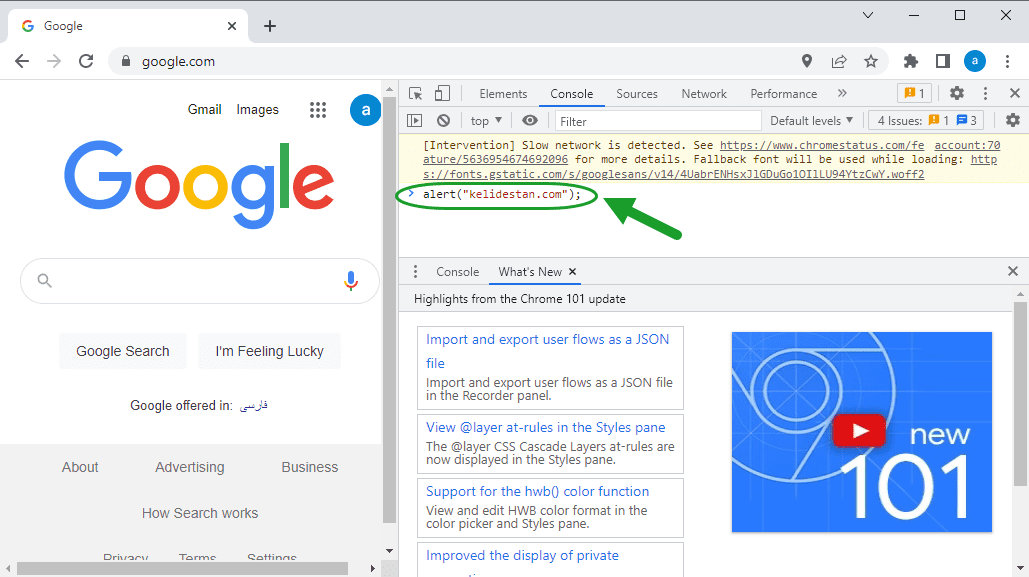Viewport: 1029px width, 577px height.
Task: Open the Extensions puzzle icon
Action: click(x=911, y=61)
